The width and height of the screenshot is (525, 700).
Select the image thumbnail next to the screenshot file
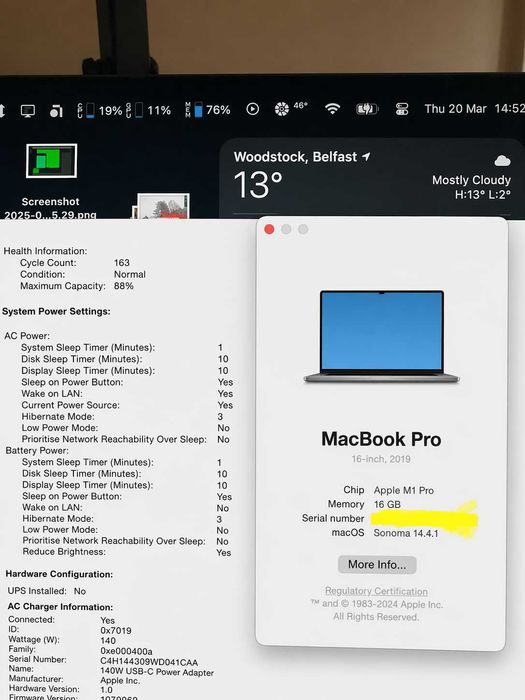(161, 206)
